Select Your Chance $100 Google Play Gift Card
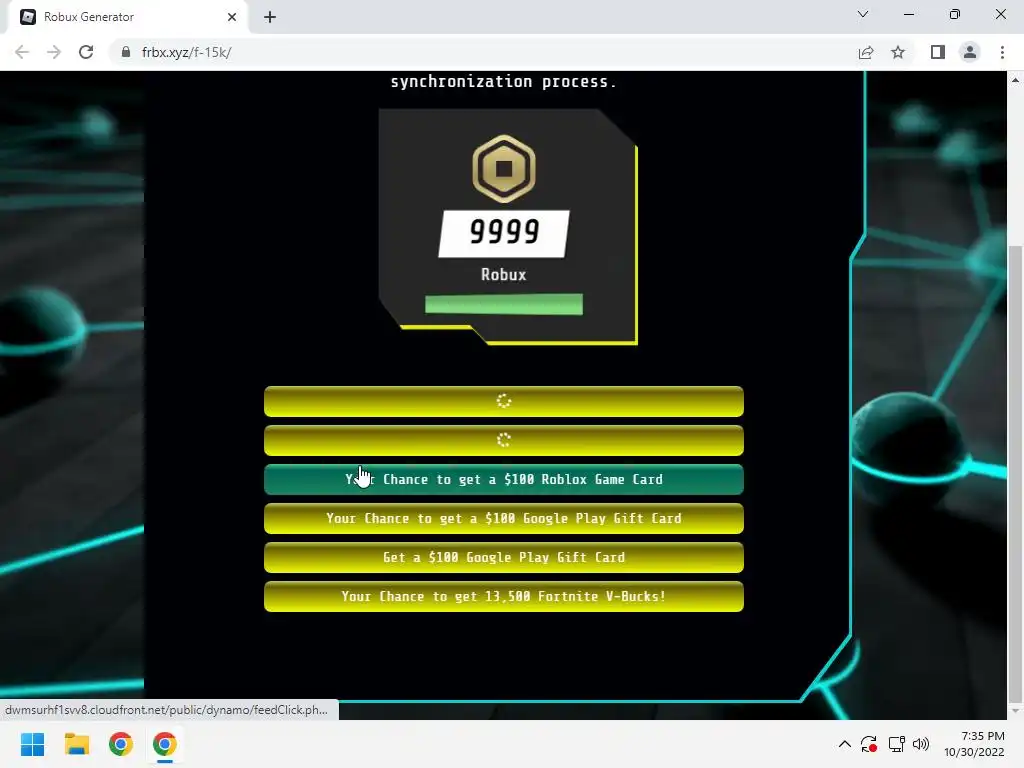 (504, 519)
